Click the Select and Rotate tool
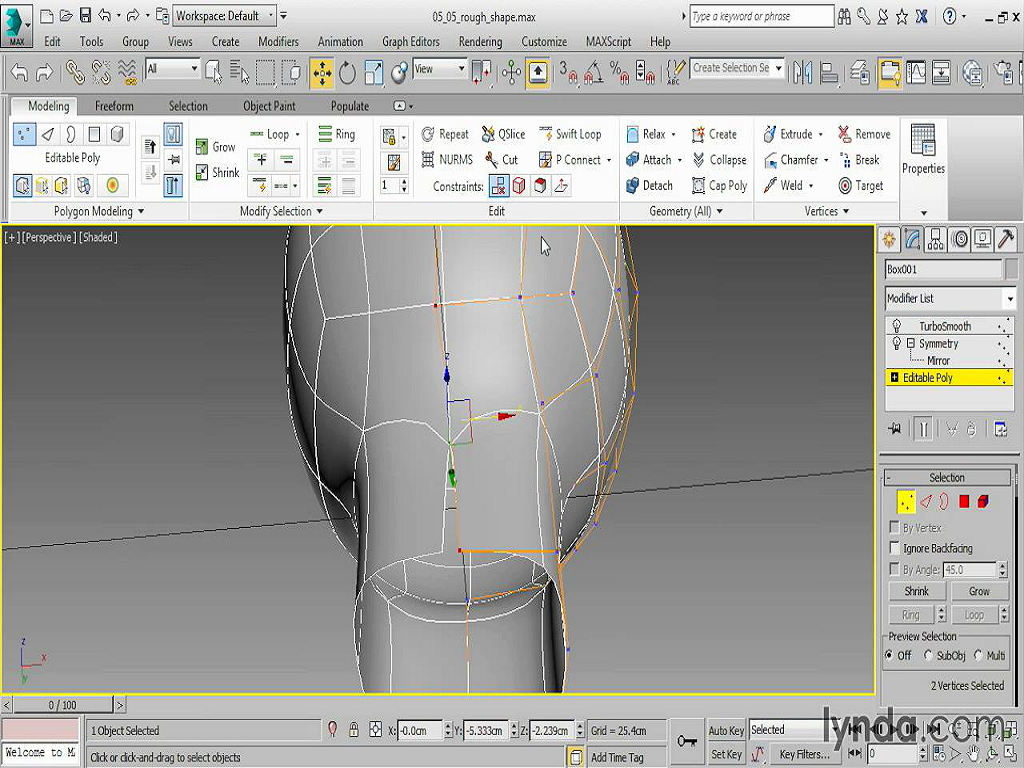 [347, 71]
